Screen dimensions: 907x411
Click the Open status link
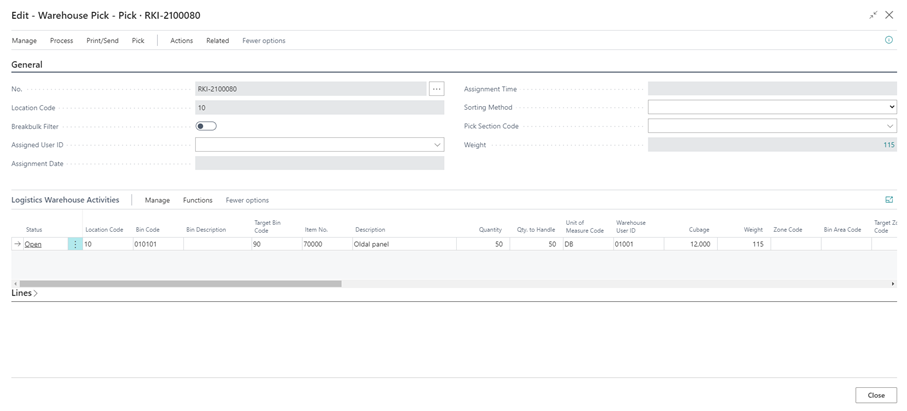(33, 244)
